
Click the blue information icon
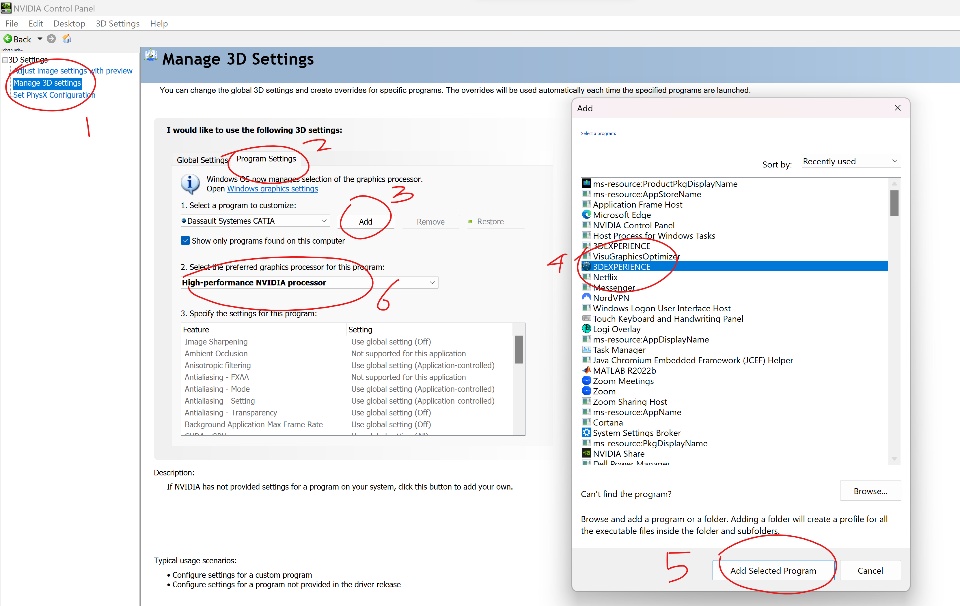(x=190, y=184)
